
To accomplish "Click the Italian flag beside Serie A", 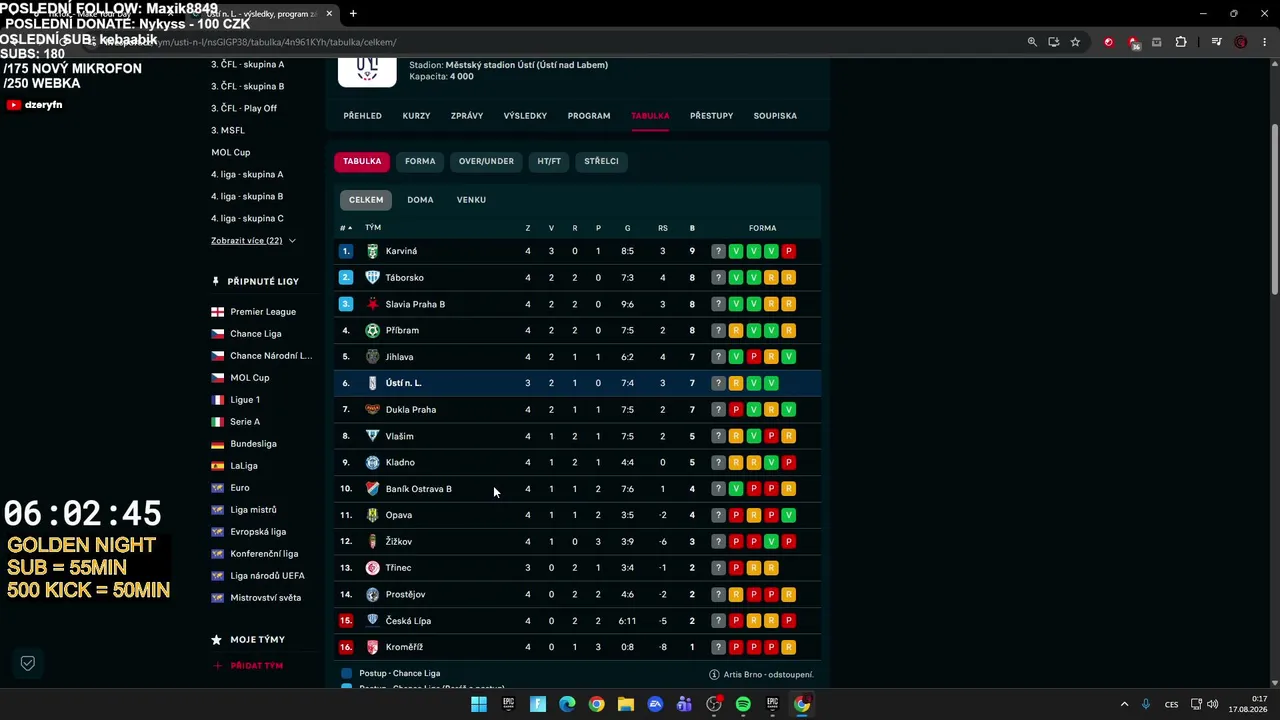I will (217, 422).
